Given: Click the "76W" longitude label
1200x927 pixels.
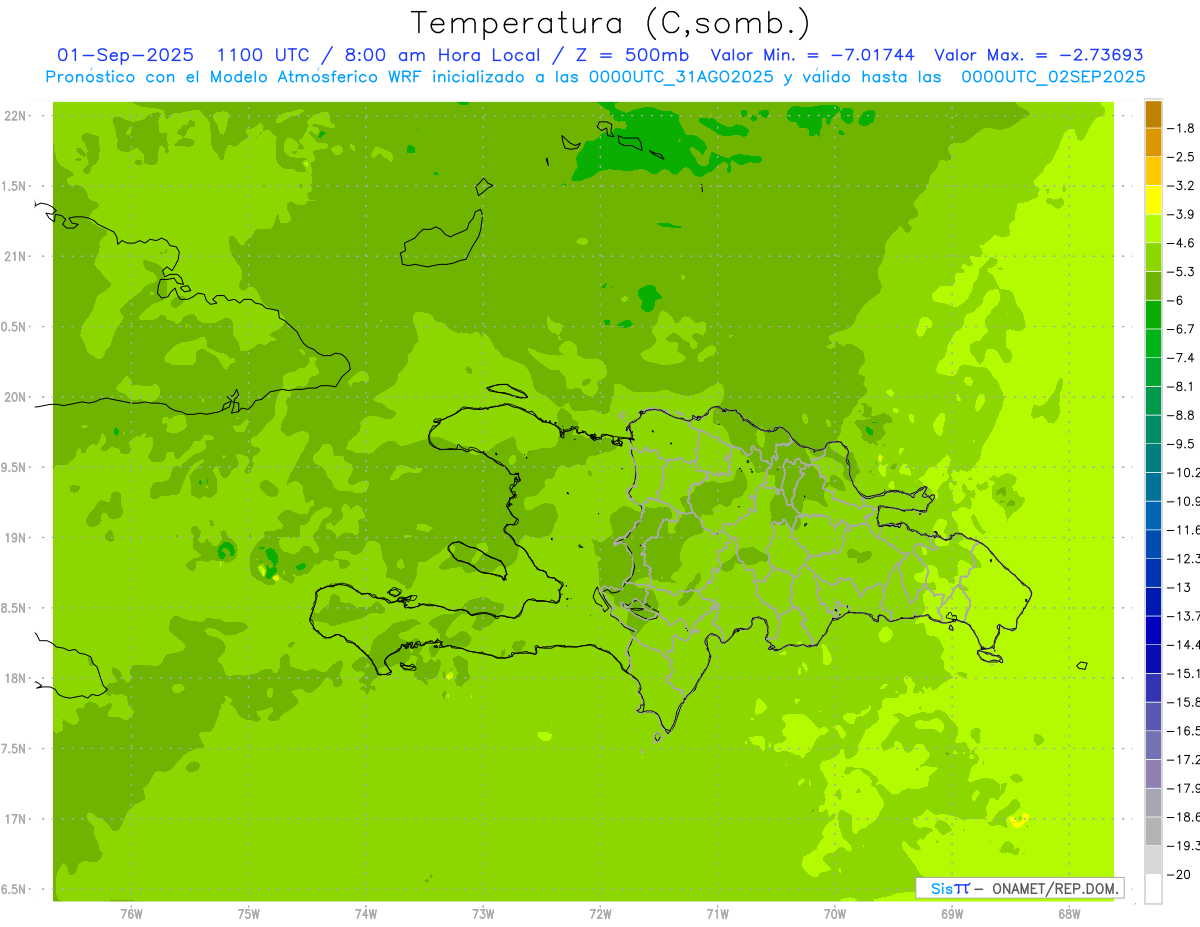Looking at the screenshot, I should coord(131,914).
